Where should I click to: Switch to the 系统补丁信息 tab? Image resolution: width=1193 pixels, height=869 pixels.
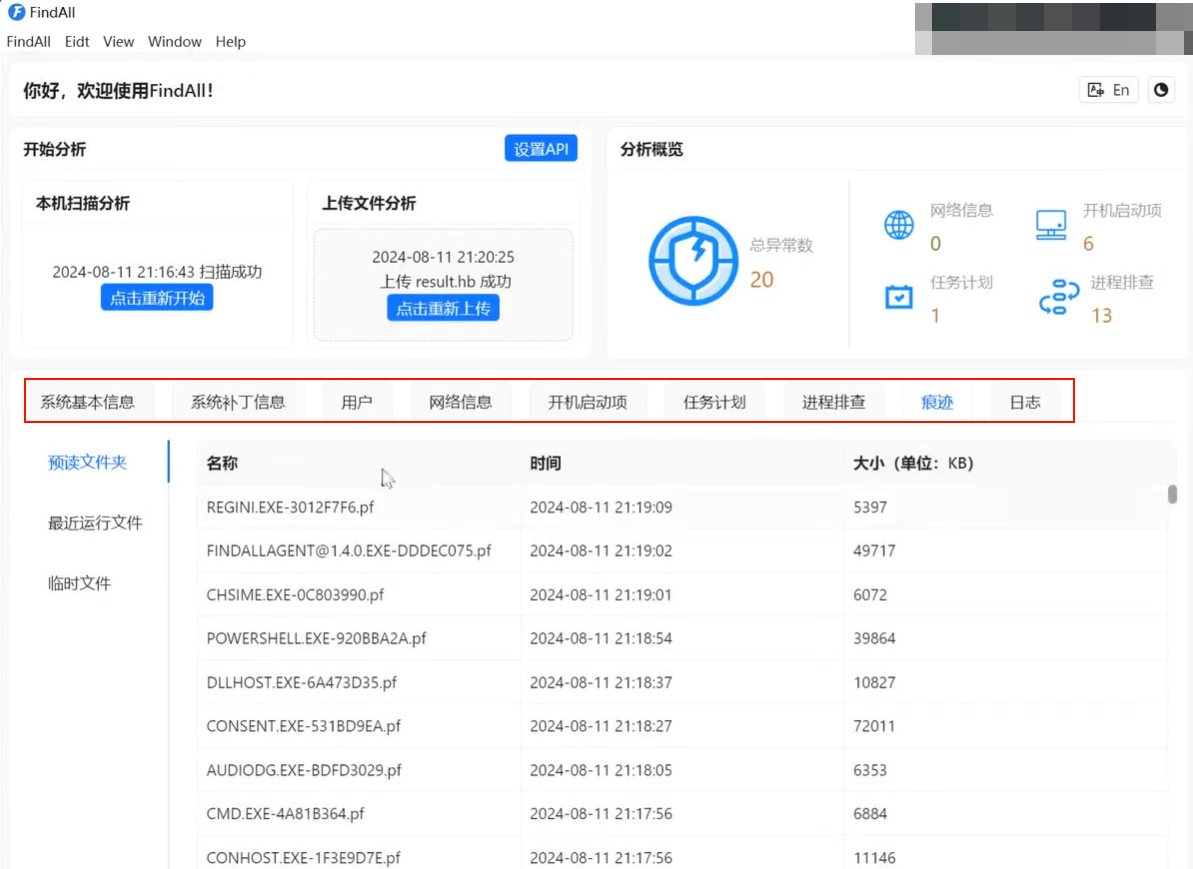(x=238, y=402)
